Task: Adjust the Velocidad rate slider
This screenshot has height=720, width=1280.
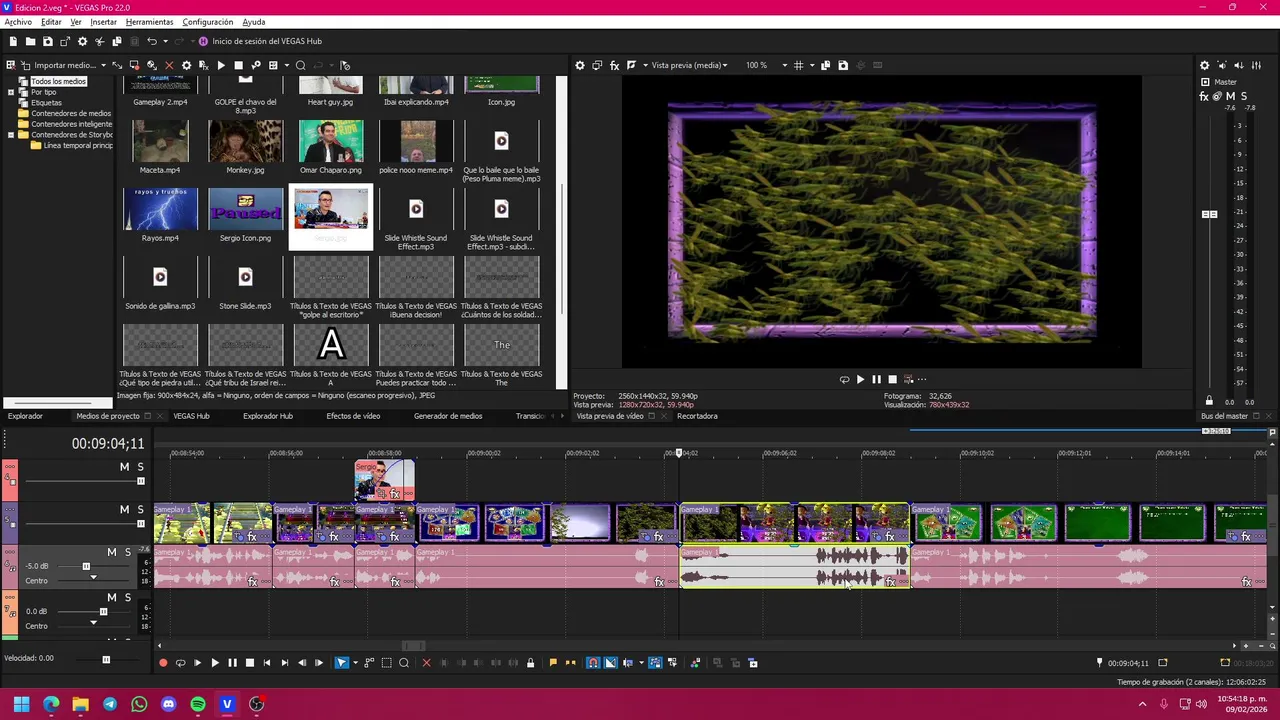Action: tap(106, 659)
